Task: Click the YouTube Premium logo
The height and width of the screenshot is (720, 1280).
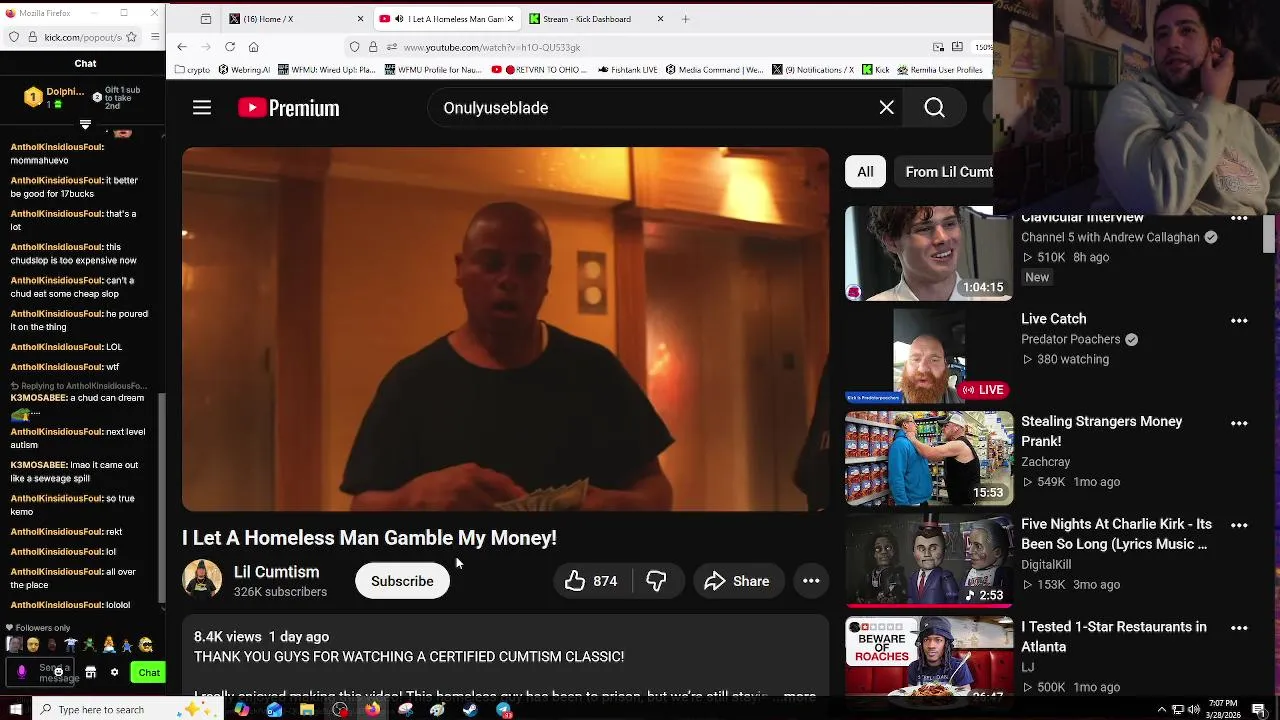Action: tap(289, 108)
